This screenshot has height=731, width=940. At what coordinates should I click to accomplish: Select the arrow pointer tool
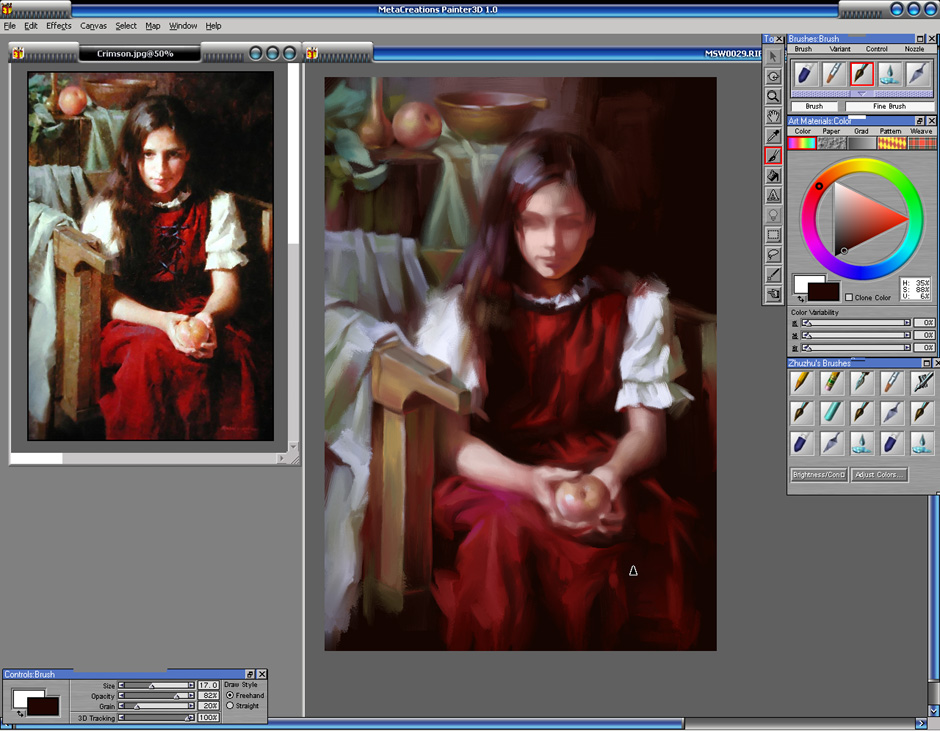click(x=773, y=56)
